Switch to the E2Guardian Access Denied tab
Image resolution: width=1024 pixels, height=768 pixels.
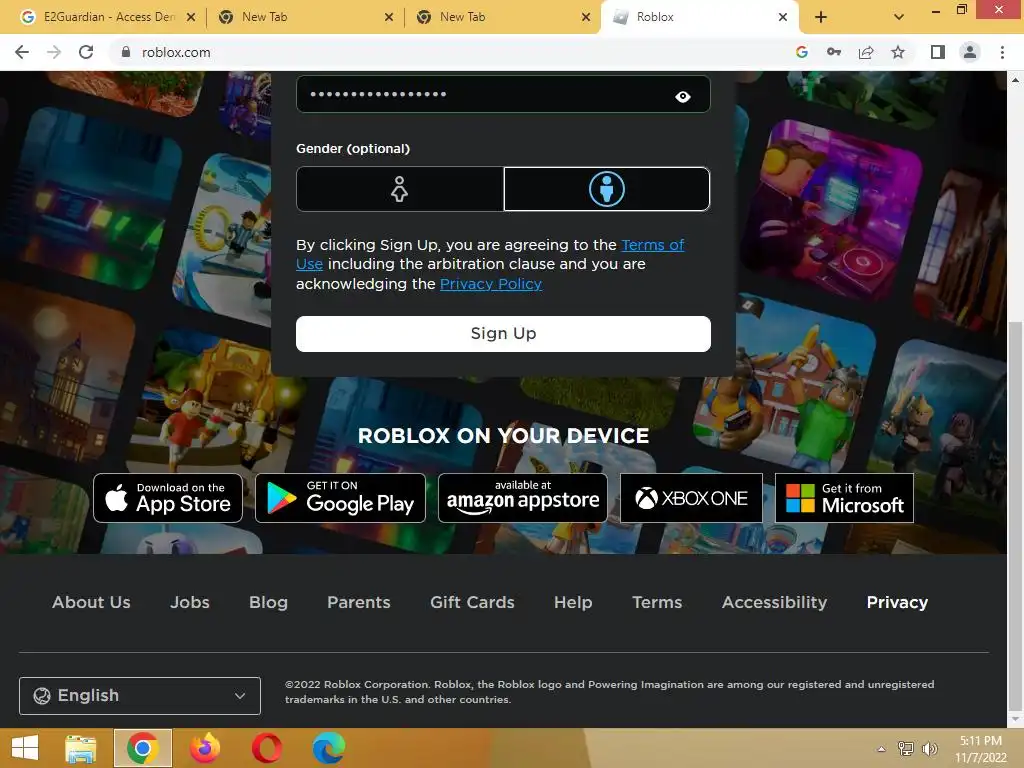[x=102, y=17]
